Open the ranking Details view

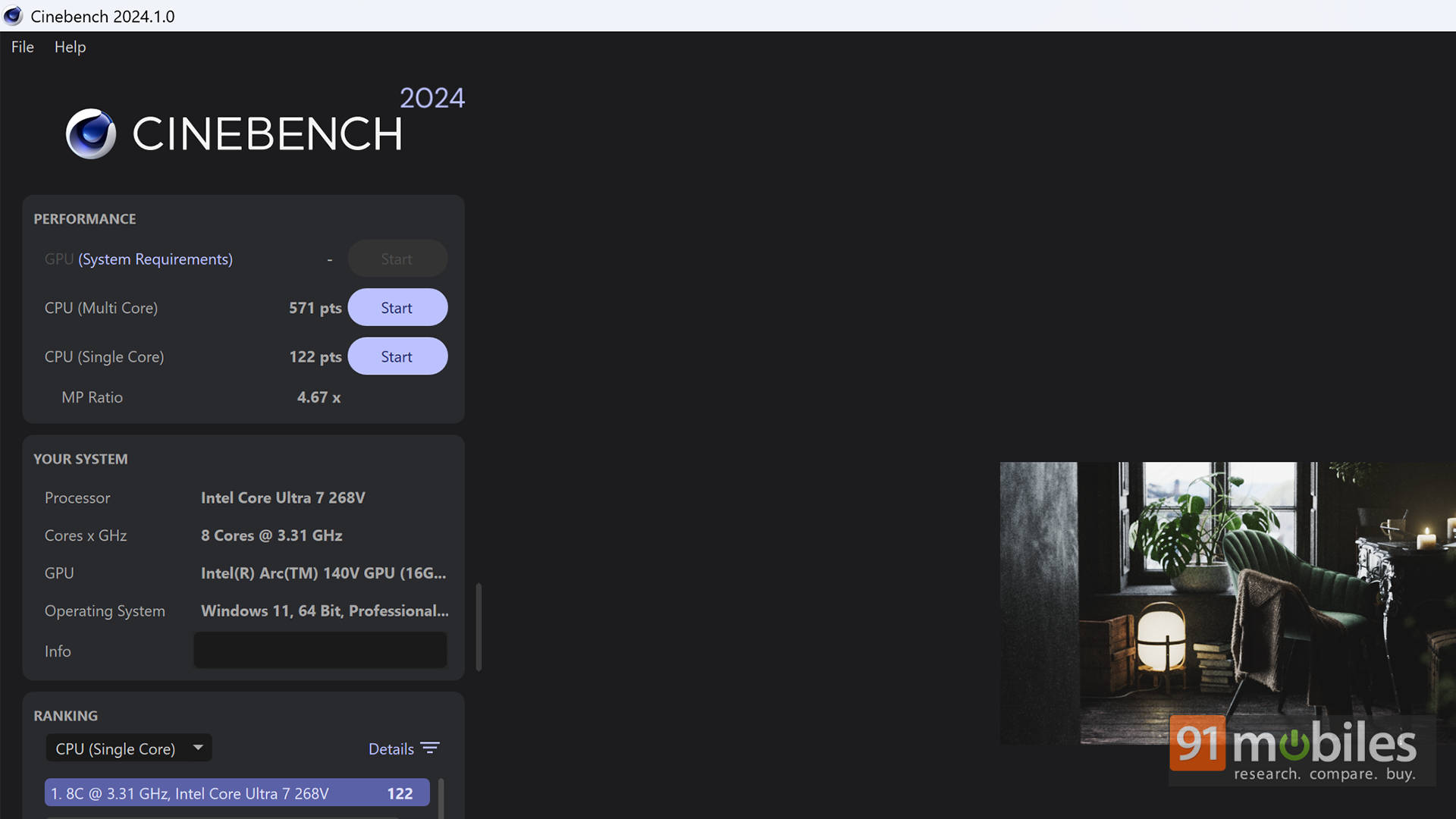391,749
